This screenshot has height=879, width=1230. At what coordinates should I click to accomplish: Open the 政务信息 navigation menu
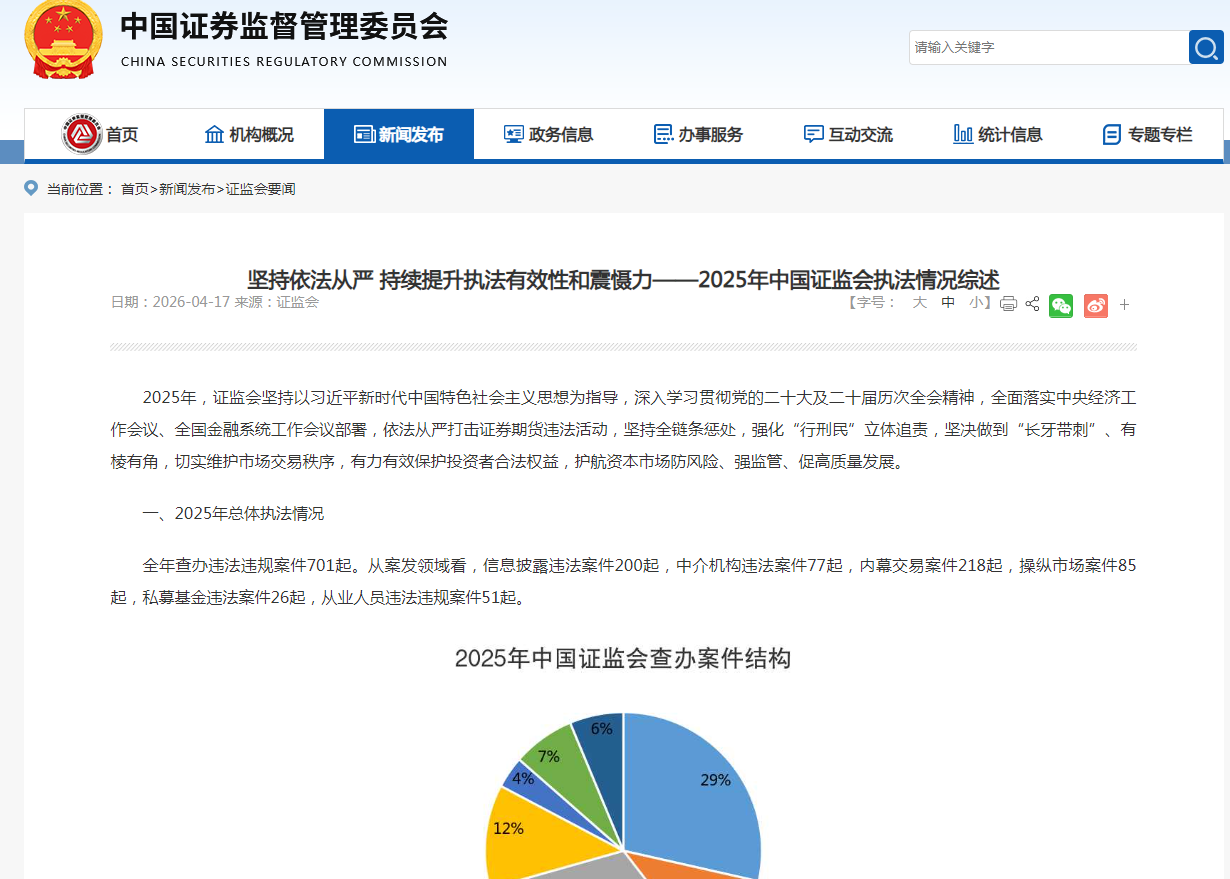pyautogui.click(x=548, y=134)
